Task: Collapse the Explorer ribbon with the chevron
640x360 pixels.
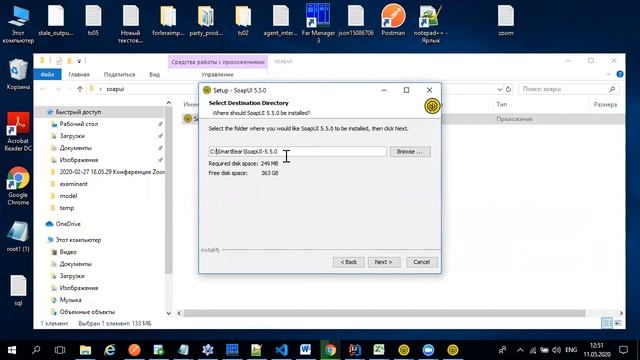Action: [609, 74]
